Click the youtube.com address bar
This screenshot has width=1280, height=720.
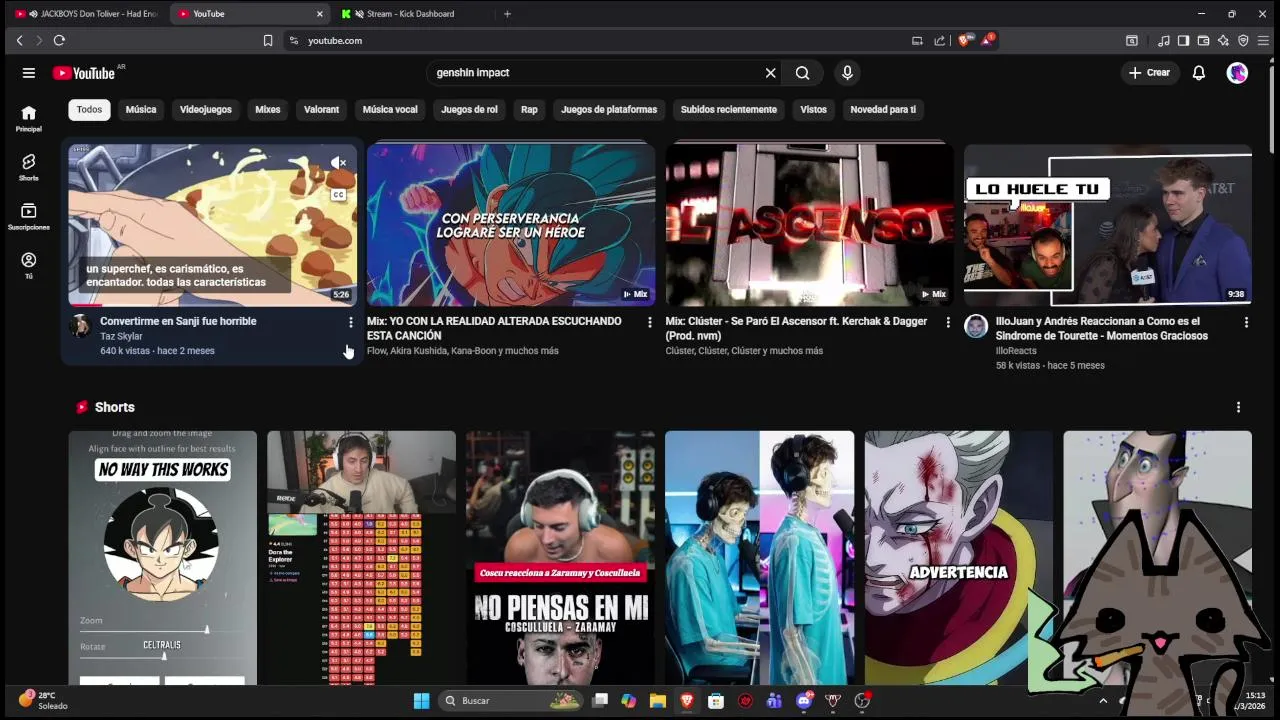click(600, 40)
